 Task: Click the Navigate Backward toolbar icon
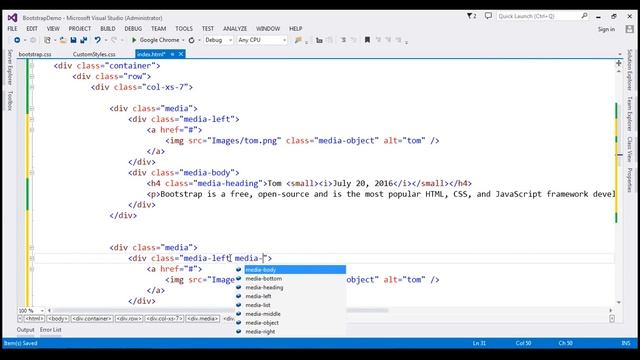17,40
